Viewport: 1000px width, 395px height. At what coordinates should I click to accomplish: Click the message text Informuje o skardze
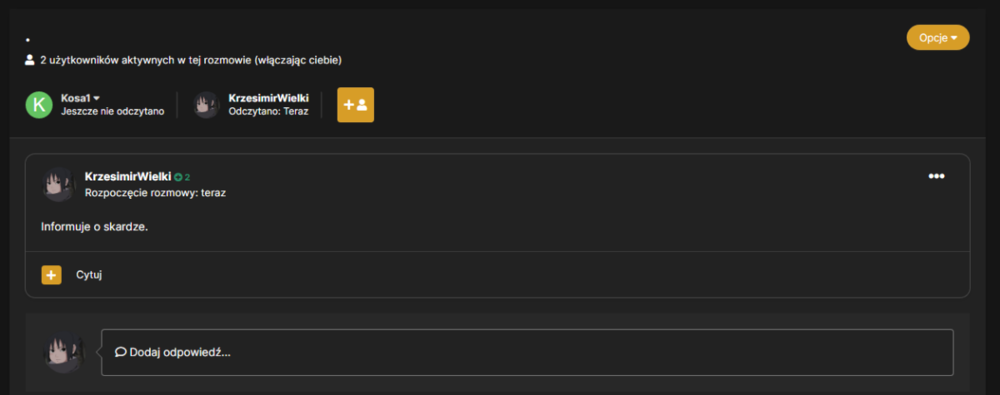tap(94, 227)
